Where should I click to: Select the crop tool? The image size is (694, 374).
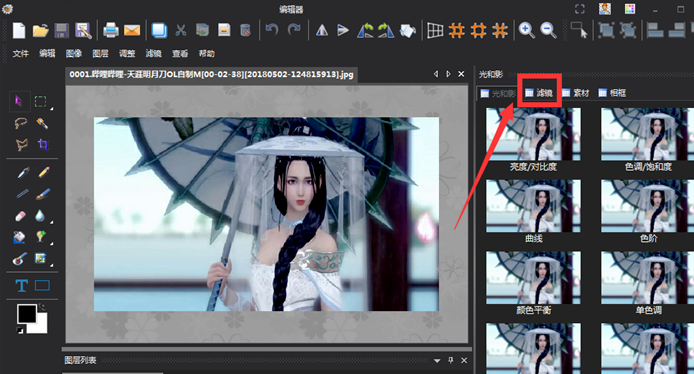[x=43, y=144]
